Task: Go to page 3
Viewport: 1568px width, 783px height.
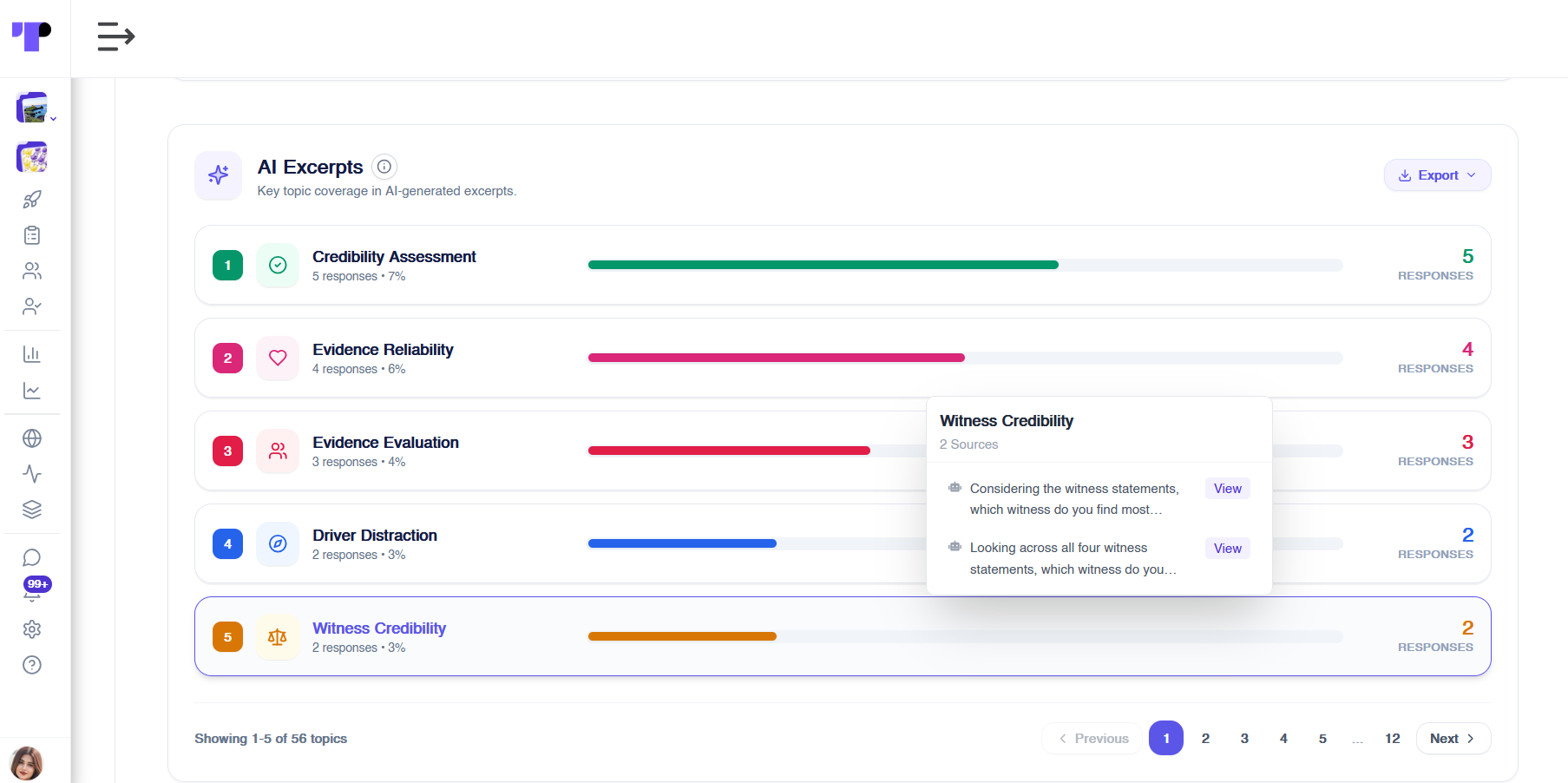Action: point(1244,739)
